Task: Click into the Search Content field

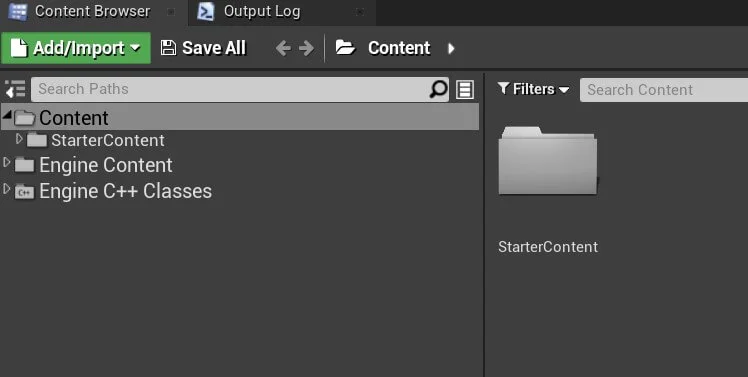Action: pyautogui.click(x=664, y=90)
